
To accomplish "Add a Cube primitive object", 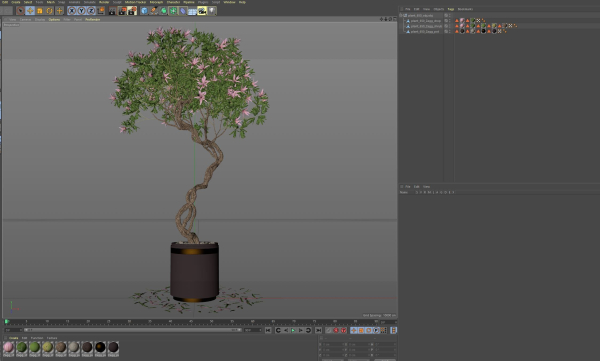I will pos(144,11).
